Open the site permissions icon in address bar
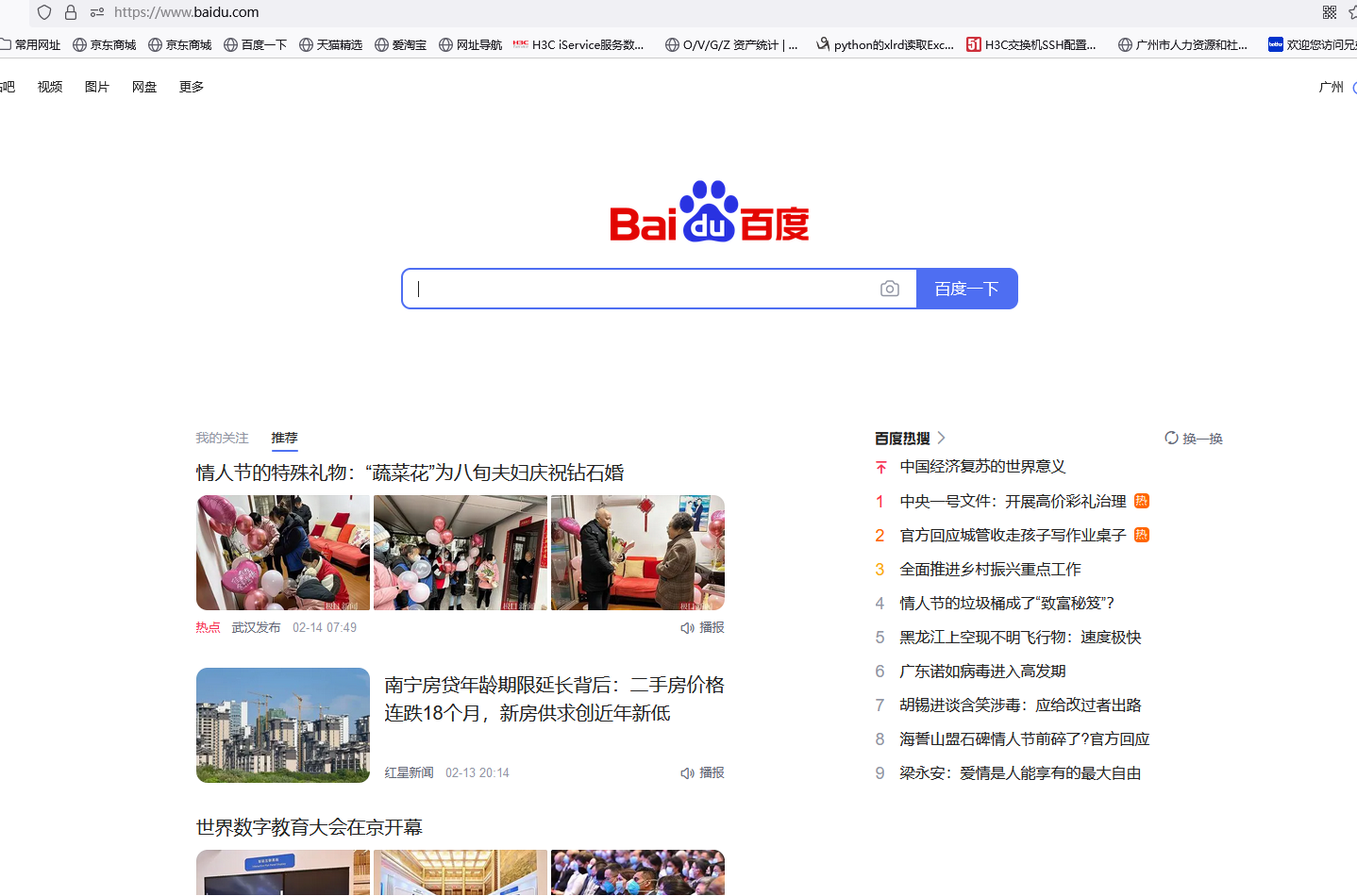 [x=97, y=12]
